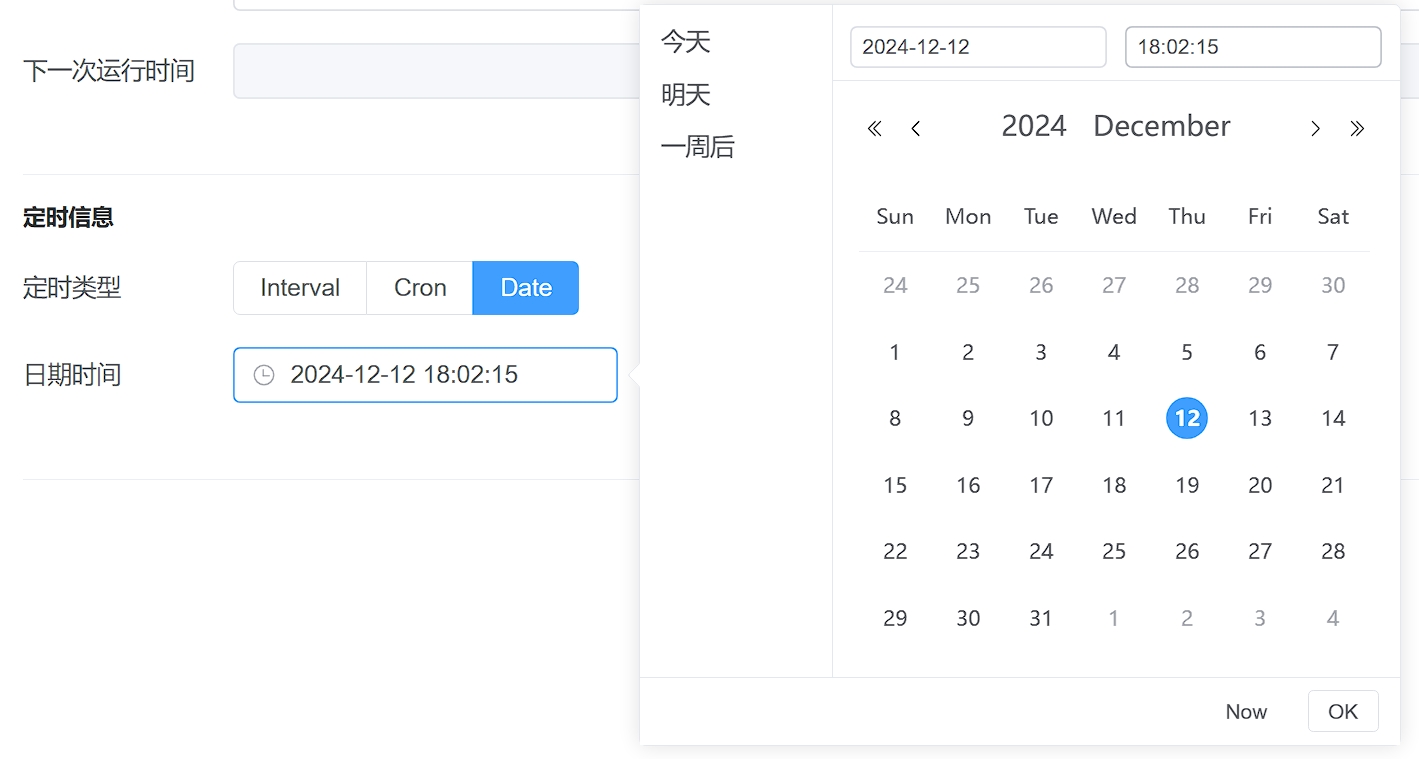Focus the date input showing 2024-12-12

click(x=978, y=47)
